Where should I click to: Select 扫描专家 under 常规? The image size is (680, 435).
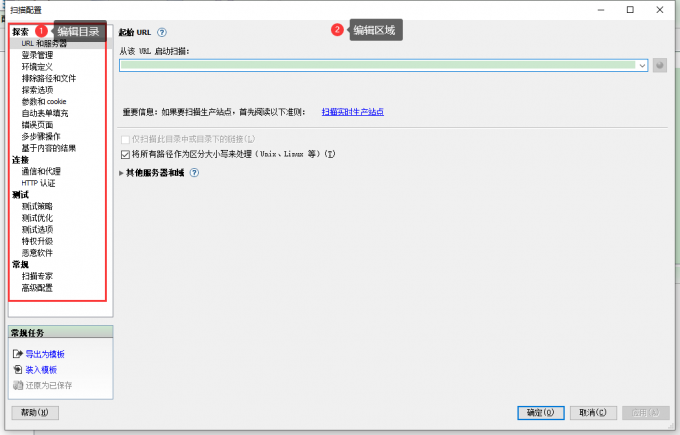coord(37,276)
